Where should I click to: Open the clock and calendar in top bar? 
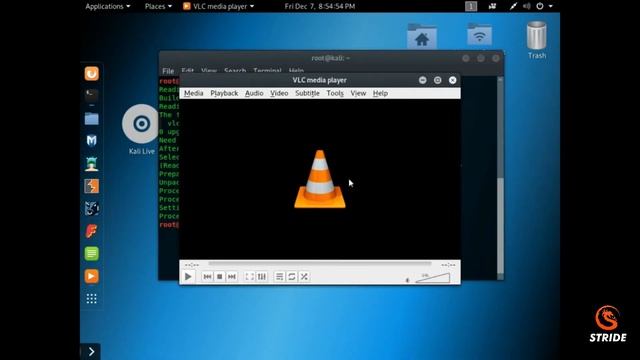pyautogui.click(x=320, y=6)
